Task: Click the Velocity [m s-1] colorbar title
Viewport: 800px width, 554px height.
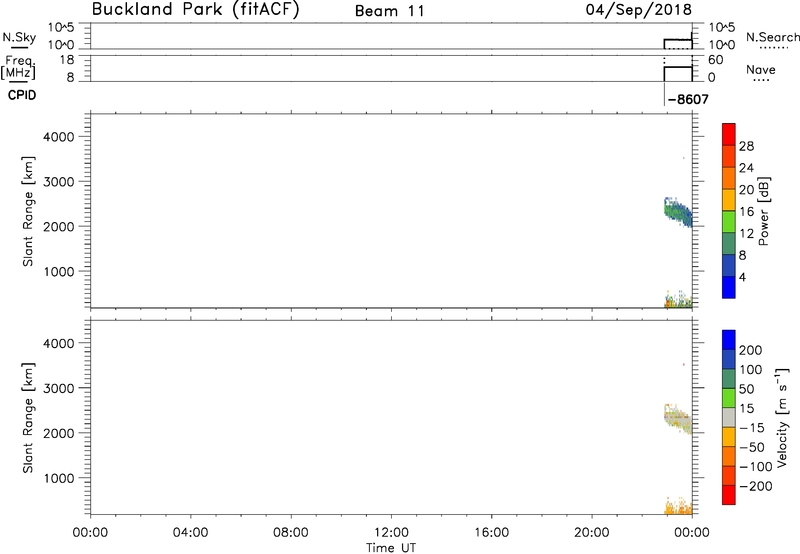Action: (782, 417)
